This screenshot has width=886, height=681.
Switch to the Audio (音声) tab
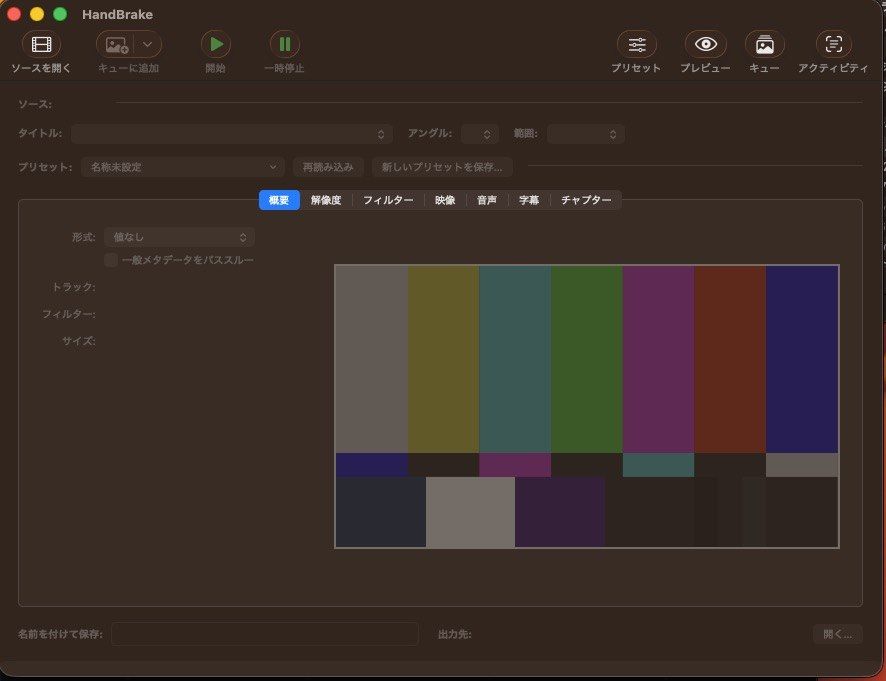click(x=487, y=200)
